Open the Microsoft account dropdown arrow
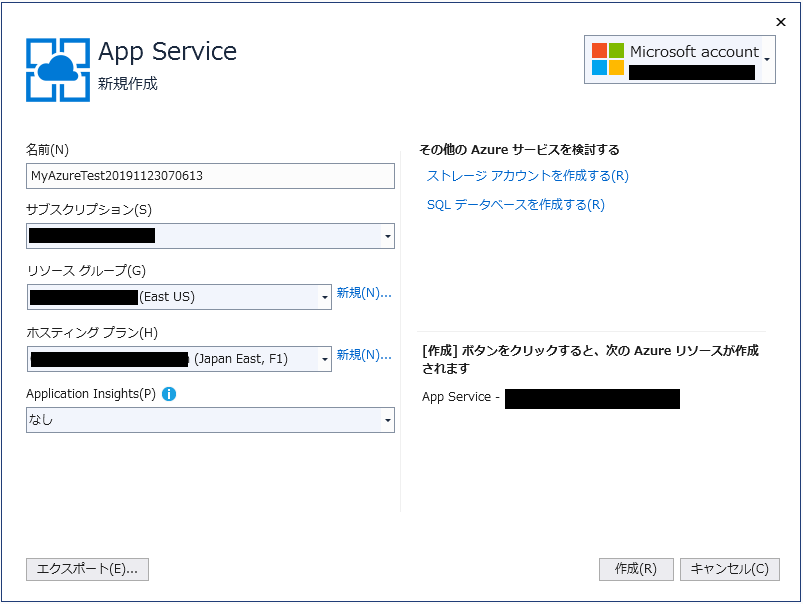 pos(767,60)
